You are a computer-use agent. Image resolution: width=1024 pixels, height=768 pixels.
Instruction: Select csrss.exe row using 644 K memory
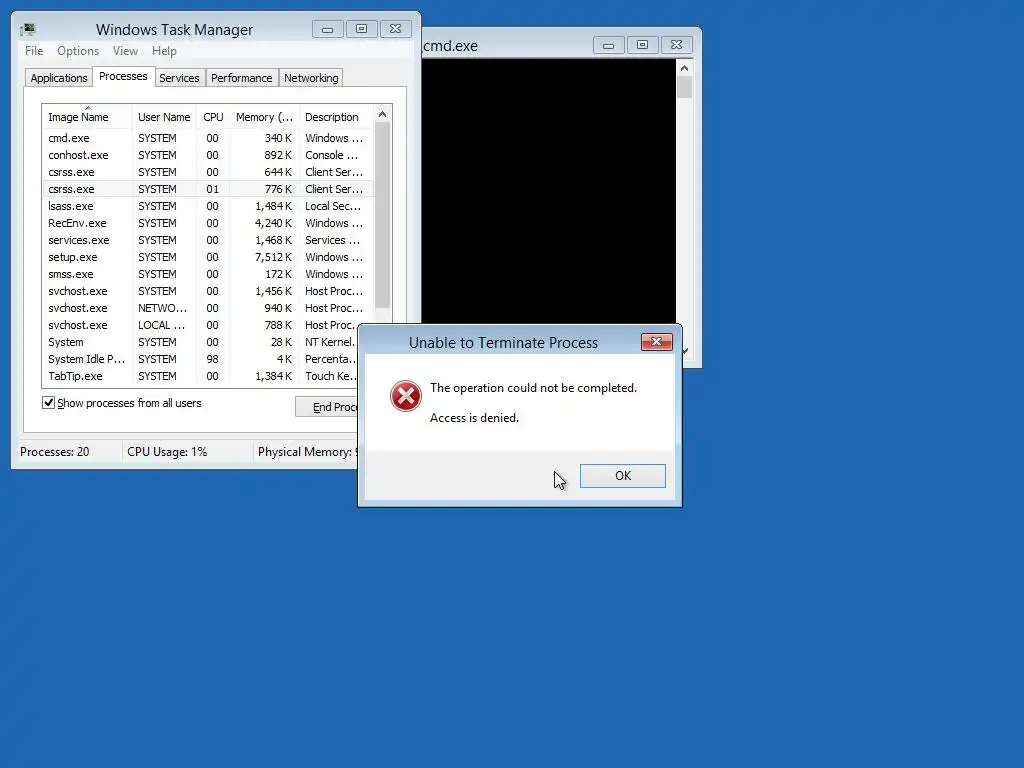[x=208, y=172]
